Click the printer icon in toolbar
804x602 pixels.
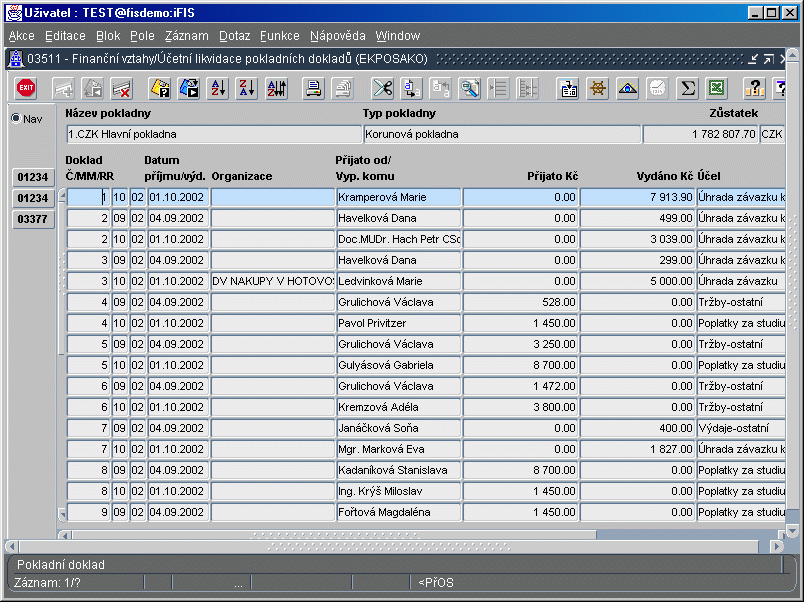tap(313, 88)
